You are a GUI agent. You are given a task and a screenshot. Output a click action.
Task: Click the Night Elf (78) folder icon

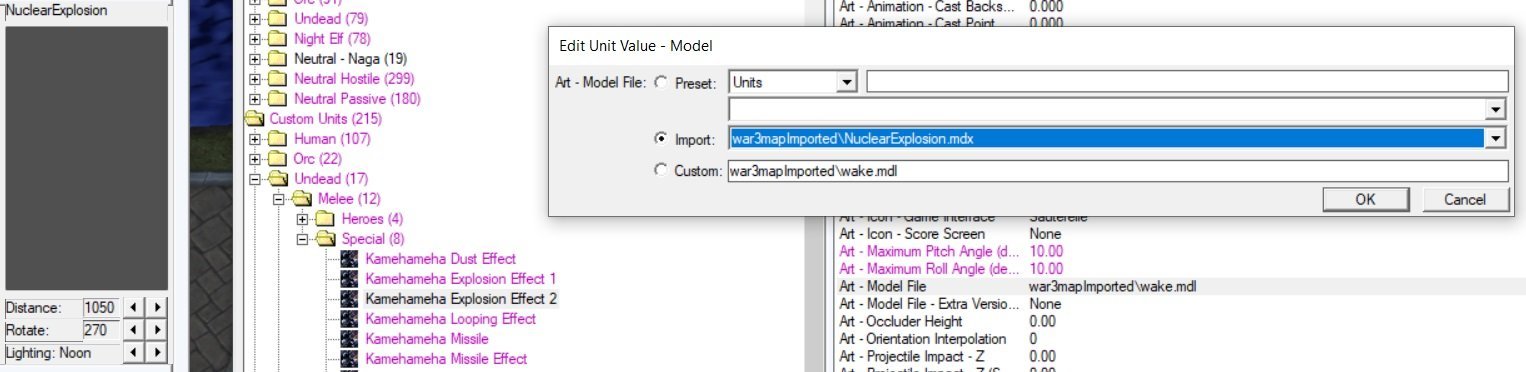click(278, 39)
